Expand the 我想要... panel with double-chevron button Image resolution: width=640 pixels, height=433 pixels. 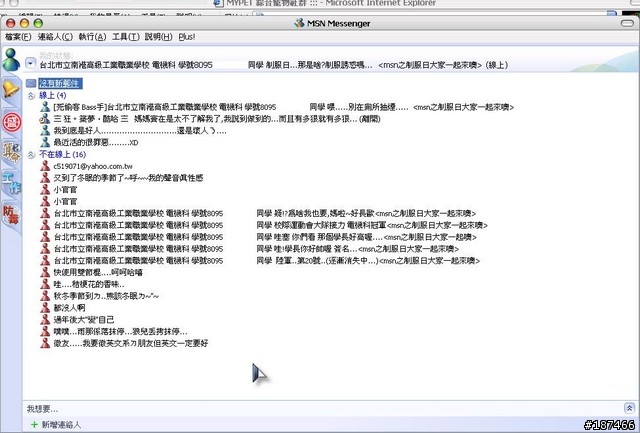629,408
